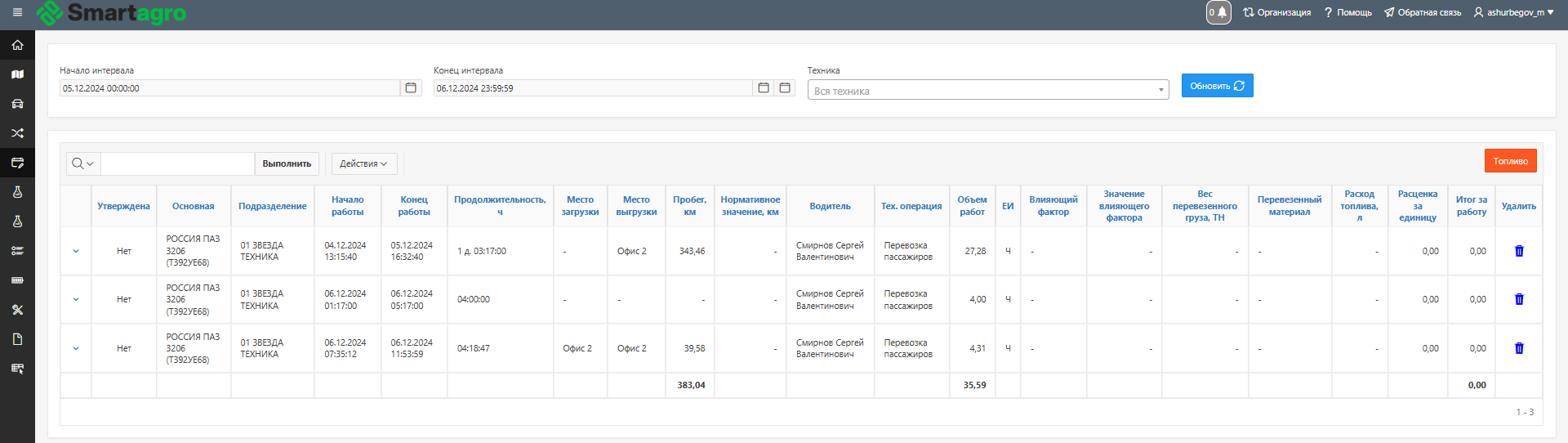Open the wrench and tools sidebar icon

17,310
